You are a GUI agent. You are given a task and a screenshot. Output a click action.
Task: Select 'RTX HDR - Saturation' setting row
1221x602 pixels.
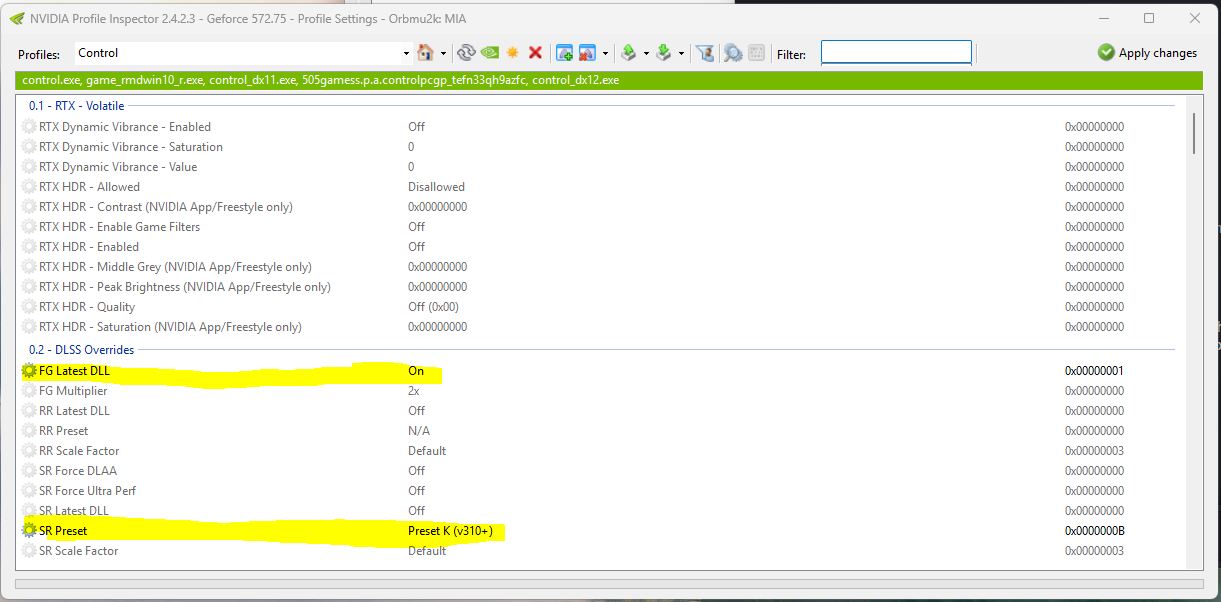[600, 327]
